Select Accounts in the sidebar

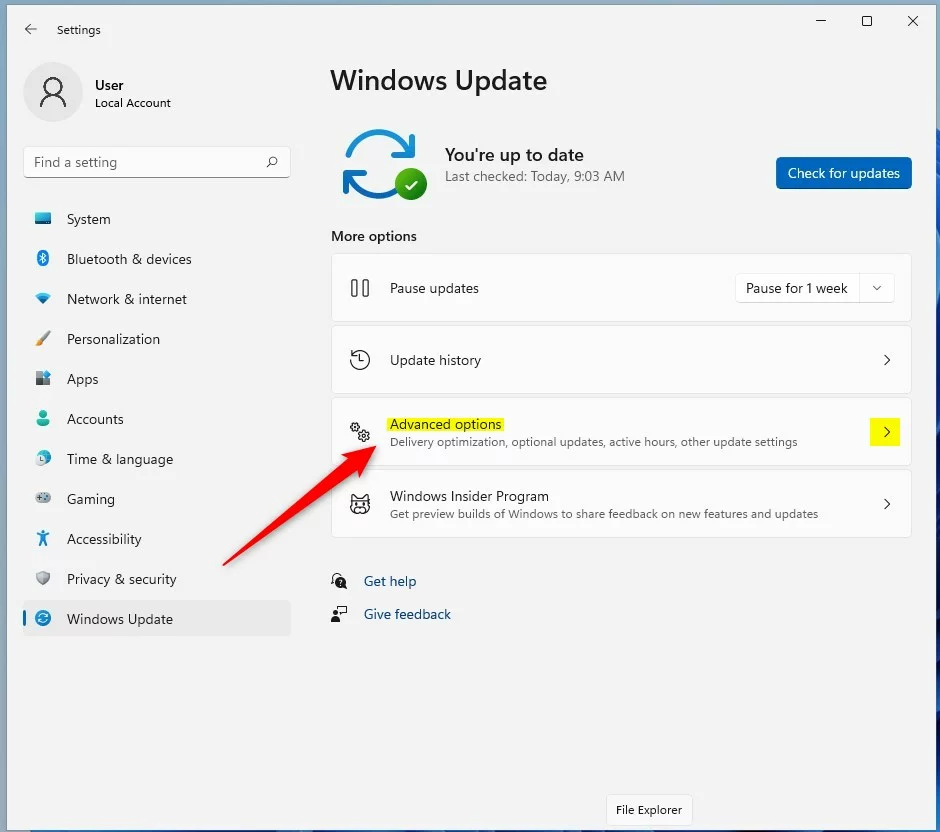click(x=157, y=419)
